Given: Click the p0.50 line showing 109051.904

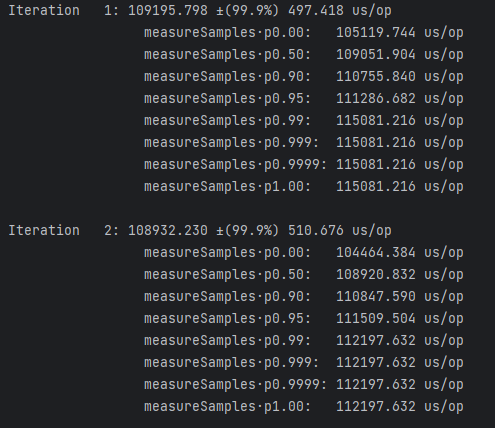Looking at the screenshot, I should click(x=304, y=55).
